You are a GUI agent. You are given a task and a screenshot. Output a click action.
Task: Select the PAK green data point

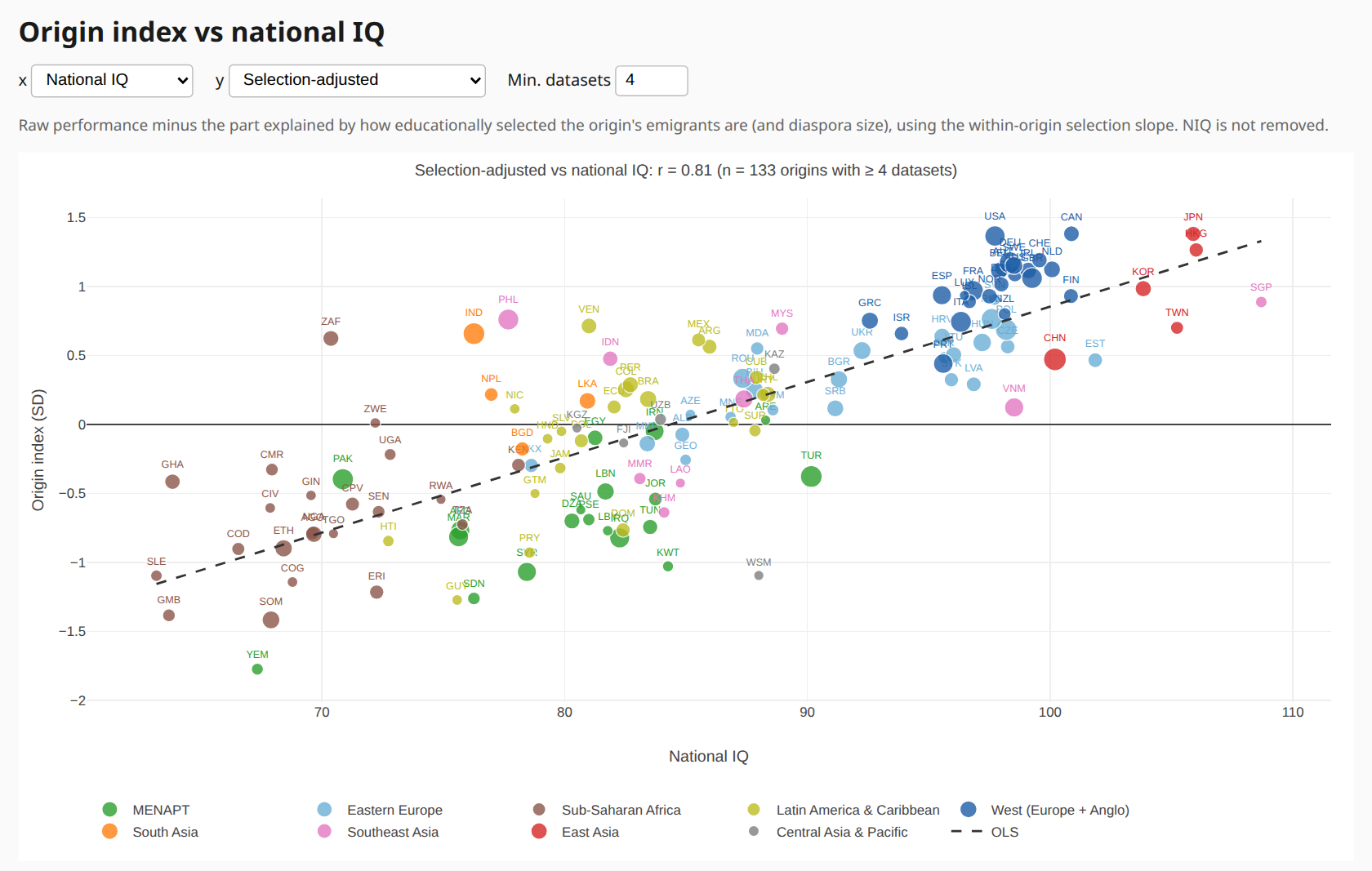pyautogui.click(x=343, y=479)
